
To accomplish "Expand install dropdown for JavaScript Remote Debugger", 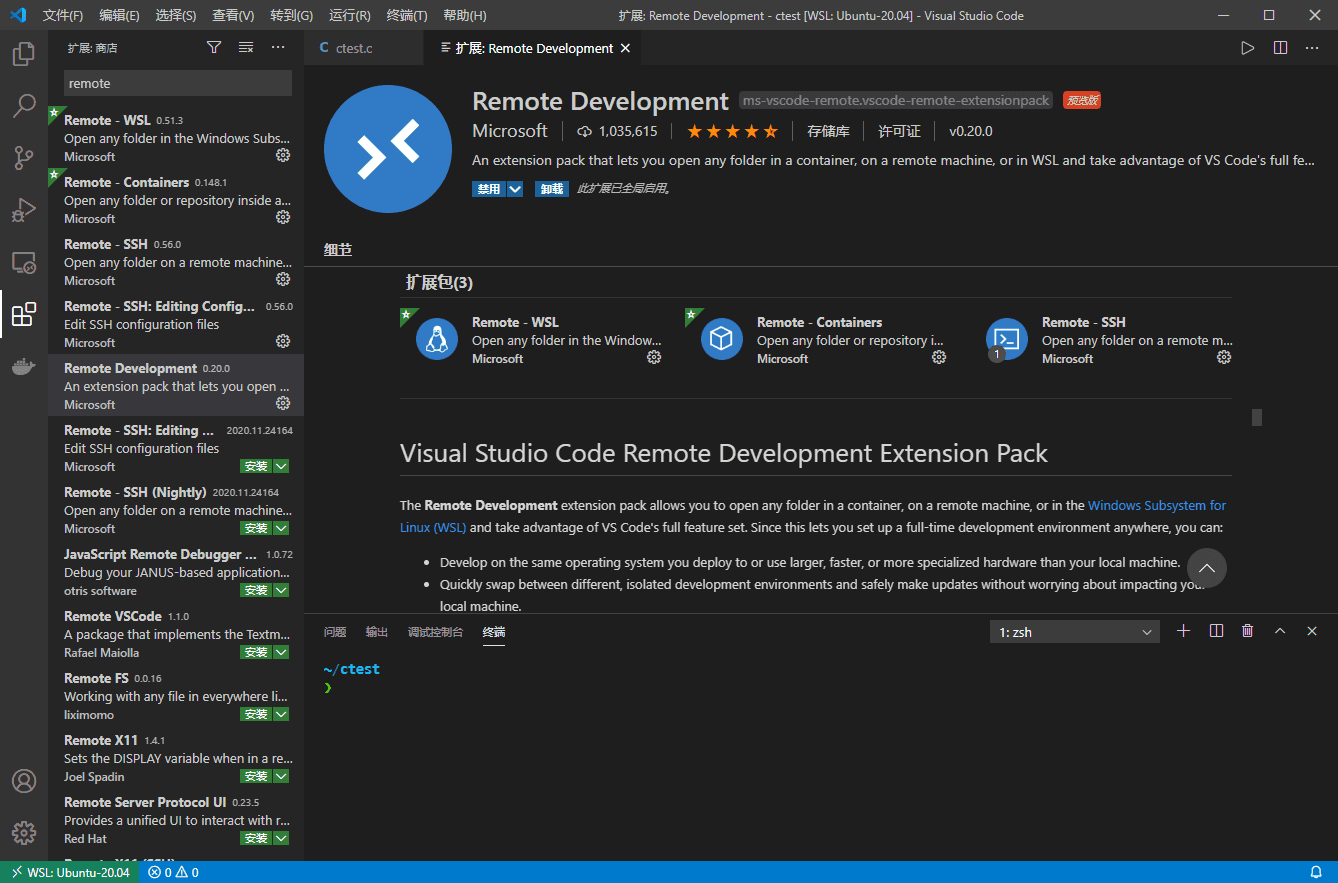I will (x=281, y=590).
